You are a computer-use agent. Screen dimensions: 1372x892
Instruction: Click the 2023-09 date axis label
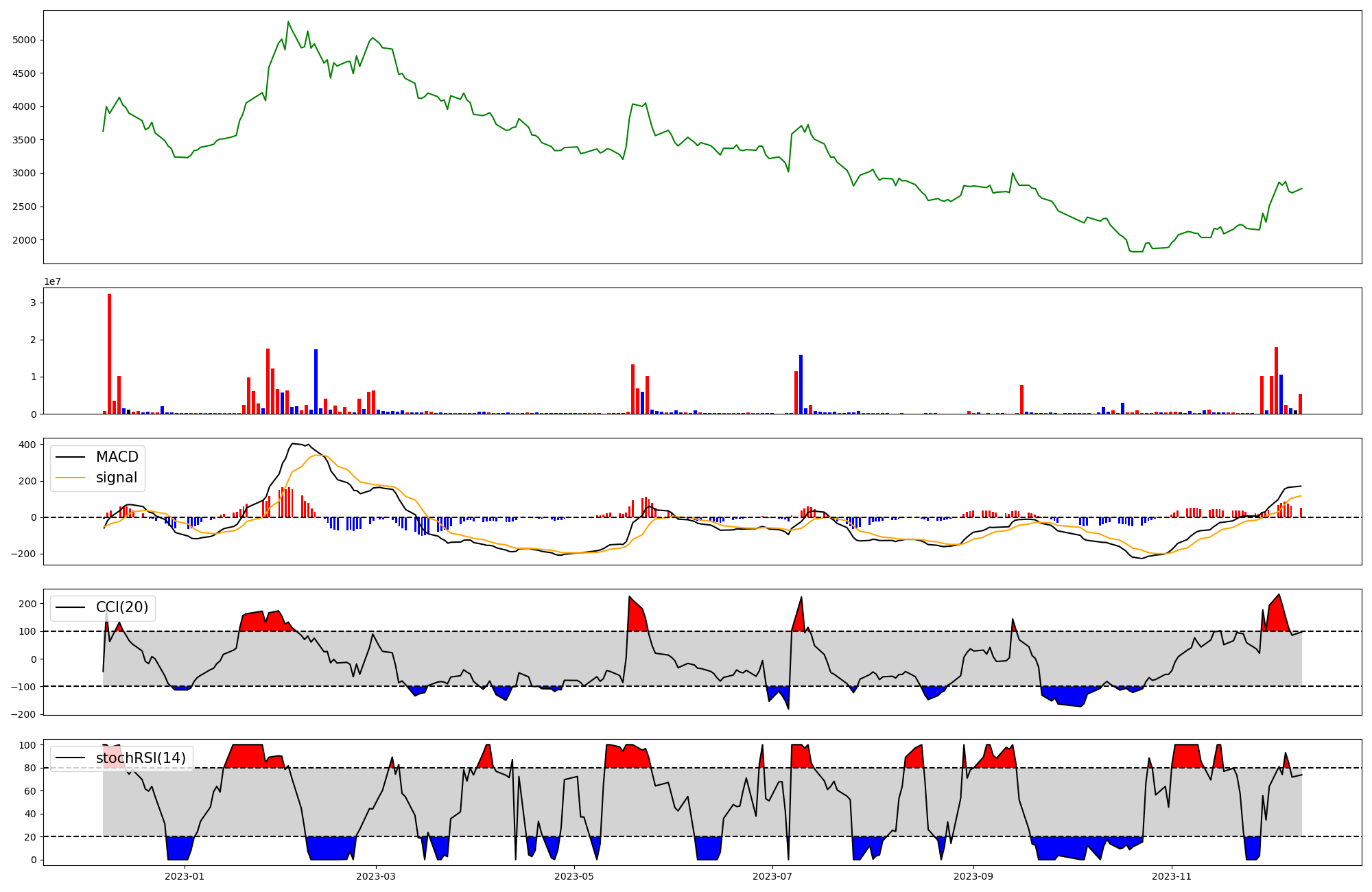coord(973,876)
